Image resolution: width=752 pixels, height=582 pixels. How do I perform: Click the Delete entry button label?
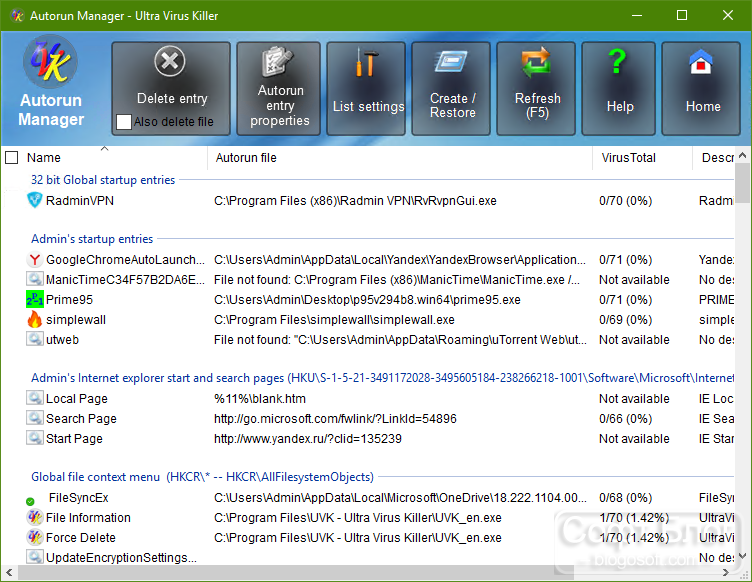[172, 98]
